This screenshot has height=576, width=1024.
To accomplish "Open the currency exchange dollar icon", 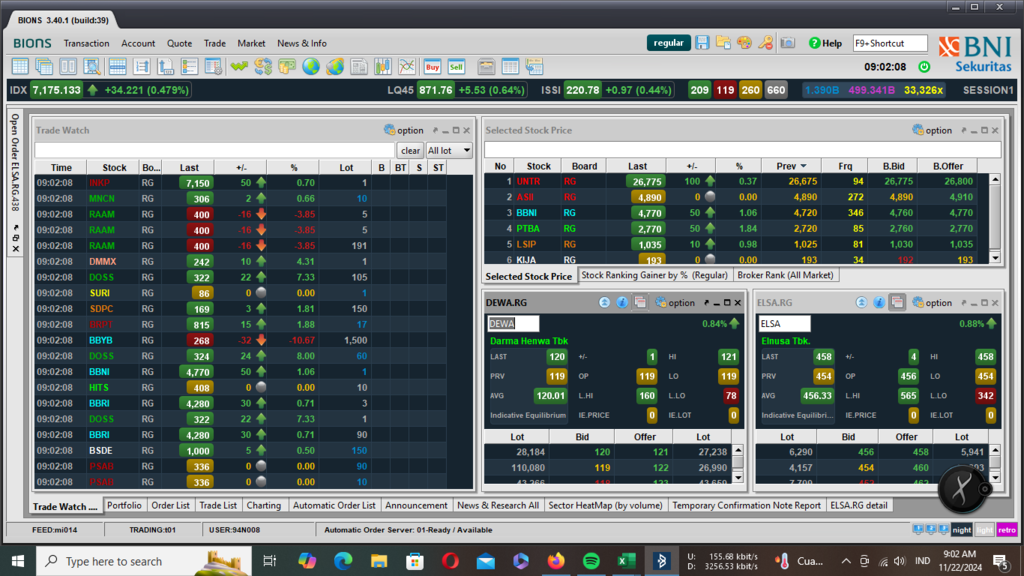I will click(x=263, y=67).
